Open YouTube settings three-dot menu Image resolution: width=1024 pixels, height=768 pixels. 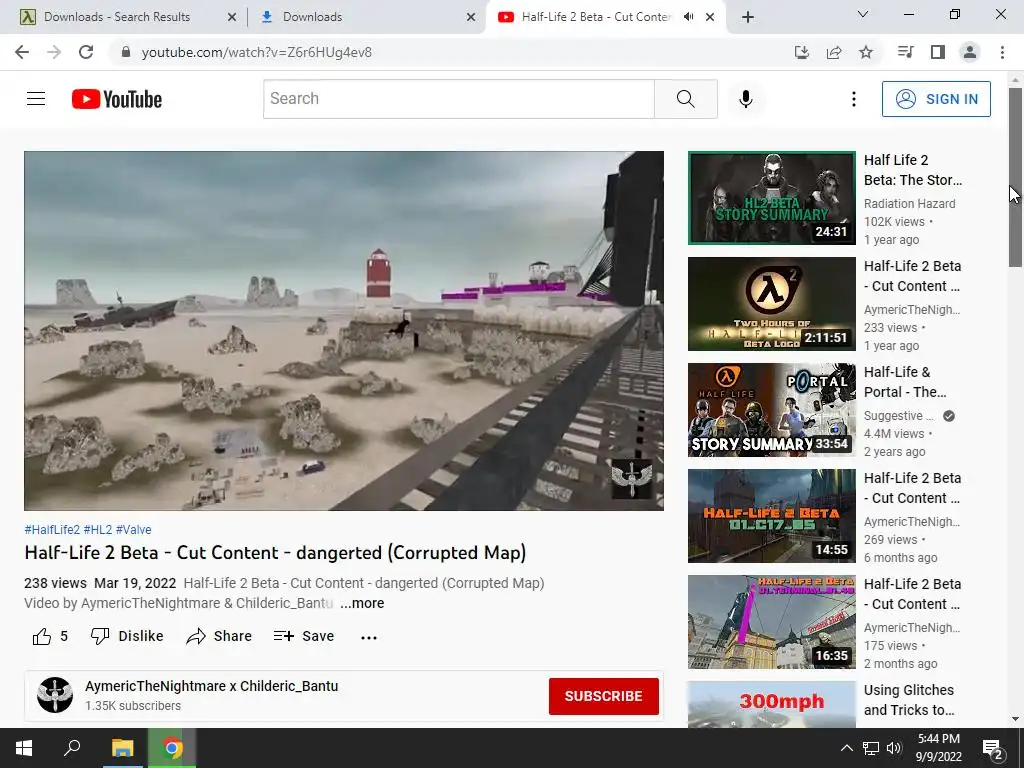pyautogui.click(x=854, y=99)
